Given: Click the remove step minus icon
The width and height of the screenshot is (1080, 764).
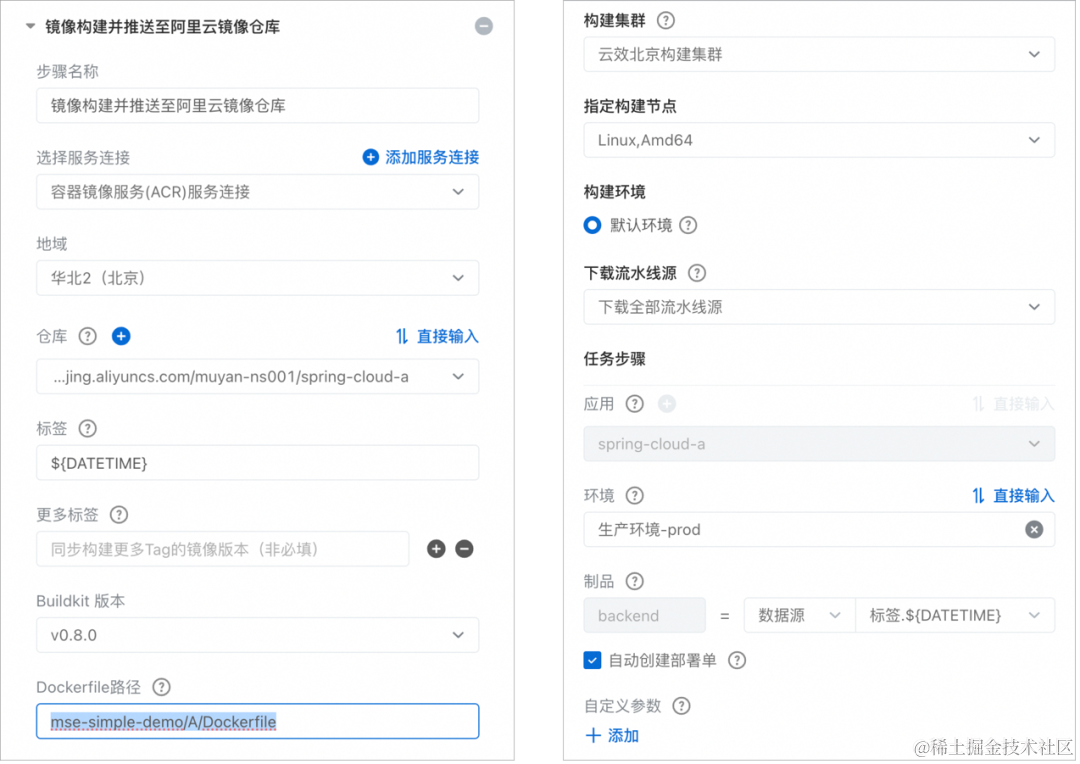Looking at the screenshot, I should [x=484, y=27].
